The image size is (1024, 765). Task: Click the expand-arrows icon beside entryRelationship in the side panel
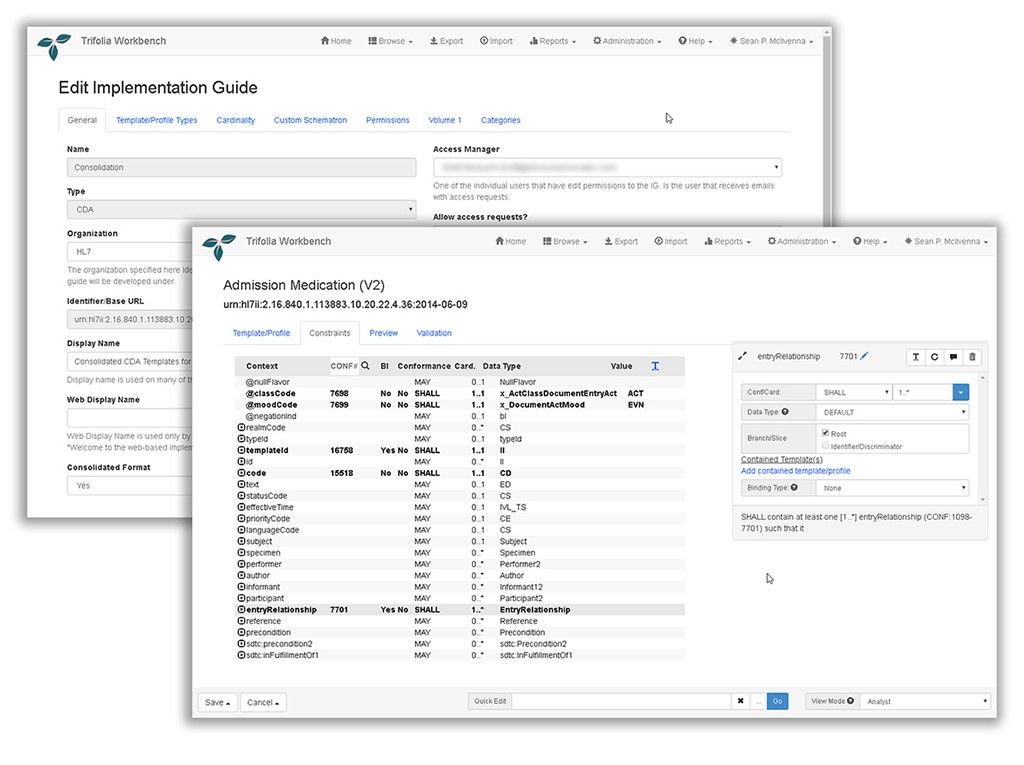742,356
